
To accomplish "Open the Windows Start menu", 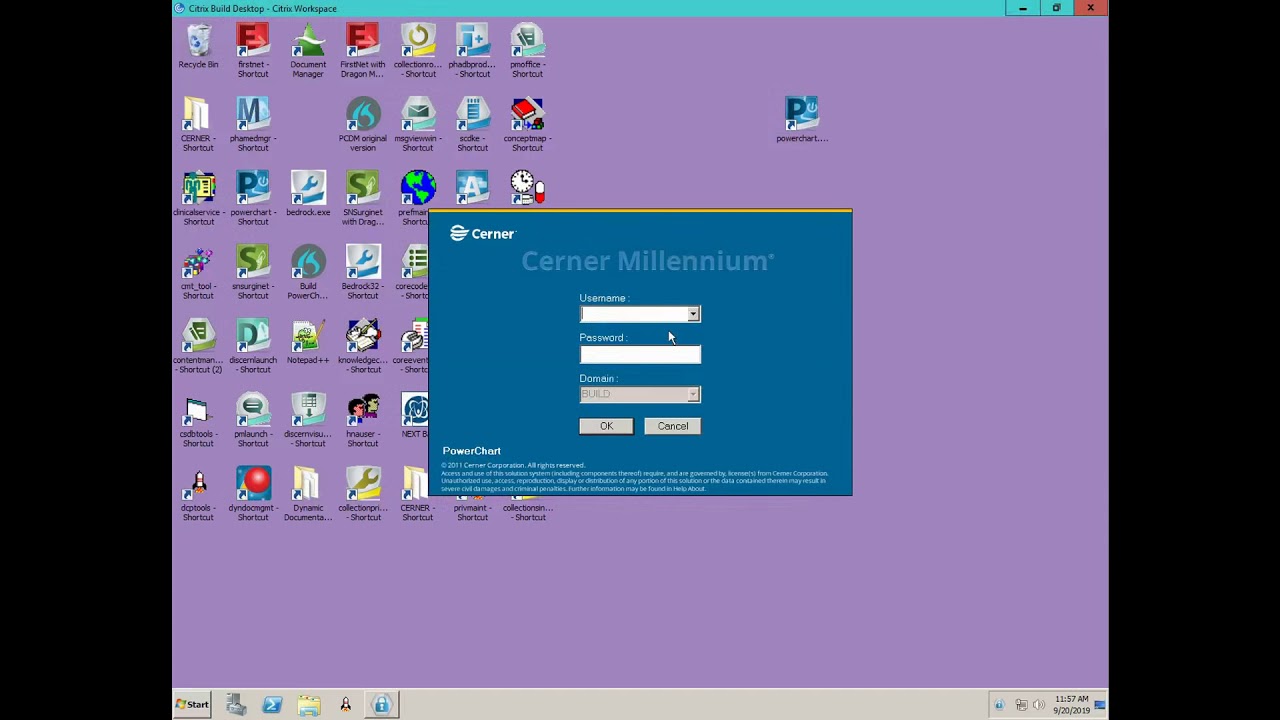I will click(192, 705).
